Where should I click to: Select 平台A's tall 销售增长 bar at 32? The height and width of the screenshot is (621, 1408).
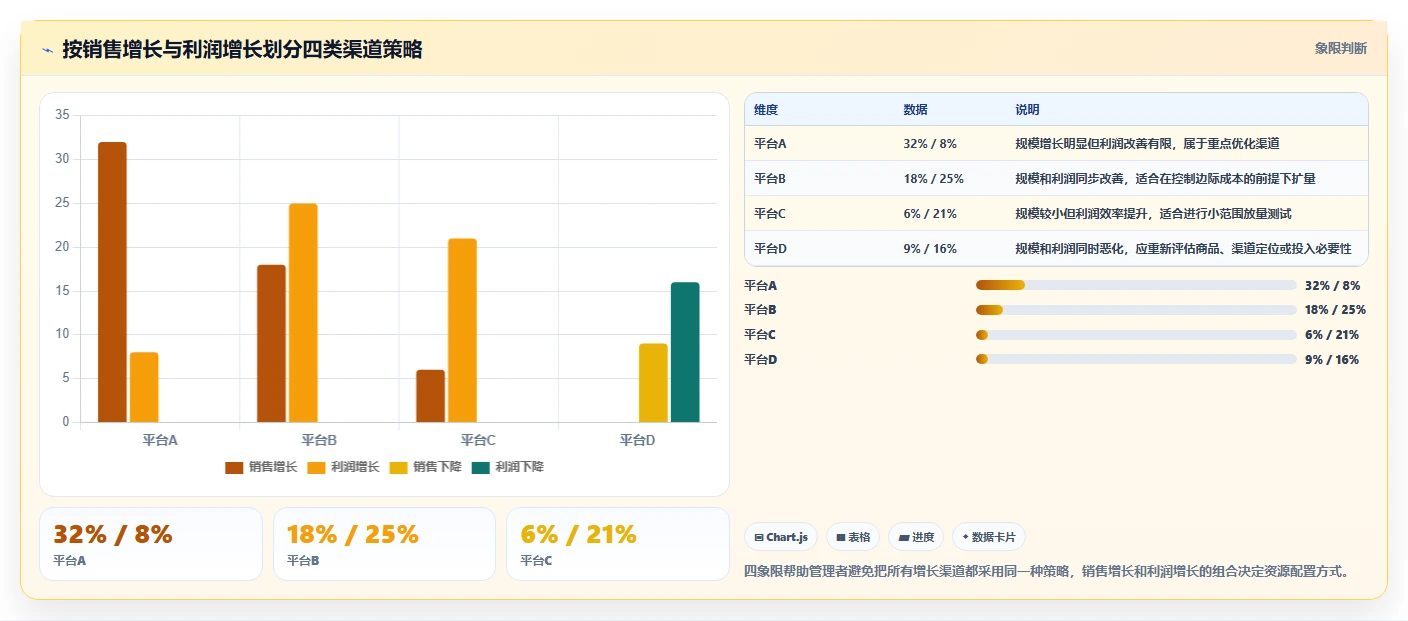point(112,282)
